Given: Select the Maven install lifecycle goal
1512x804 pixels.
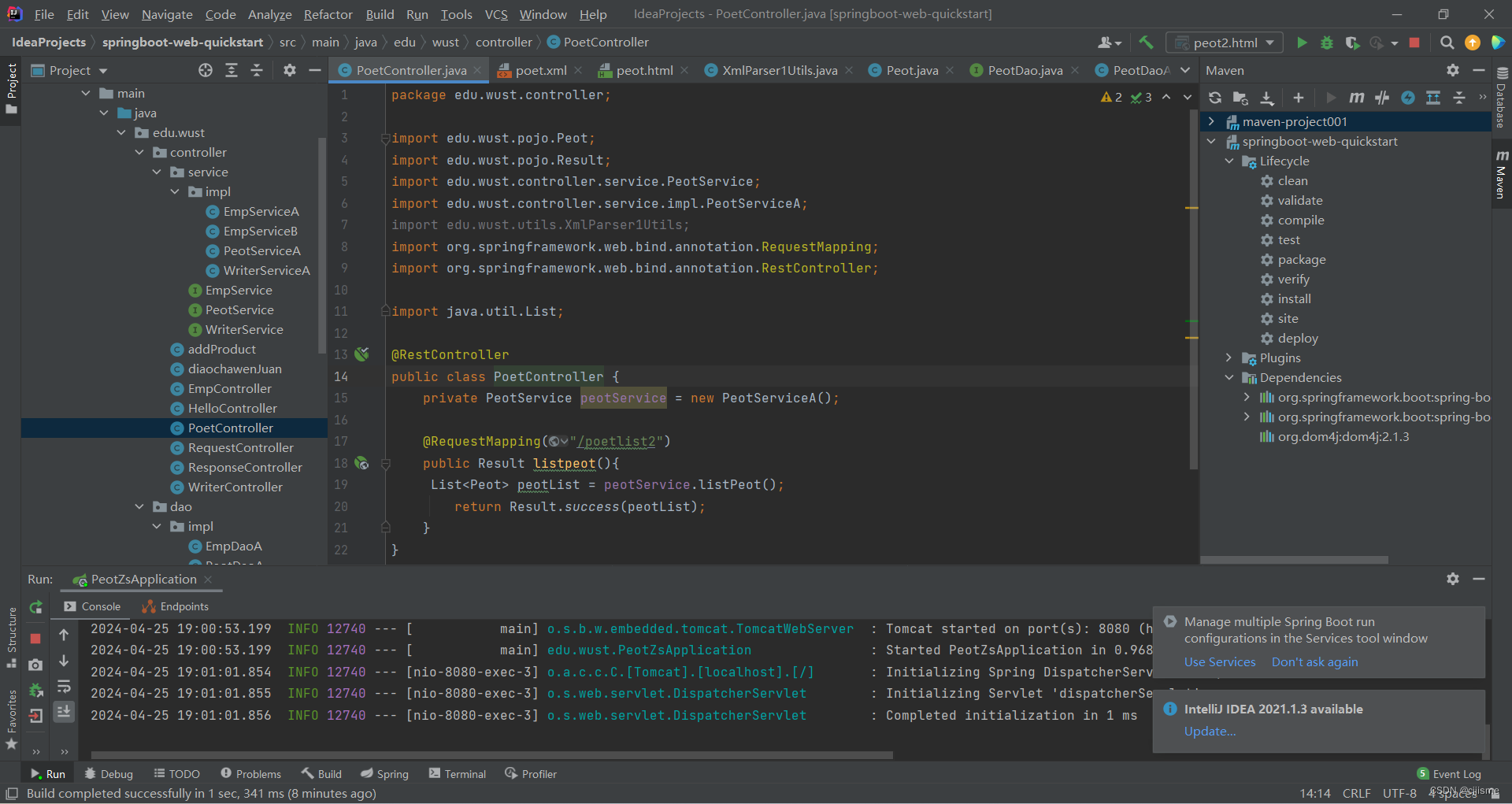Looking at the screenshot, I should click(1294, 298).
